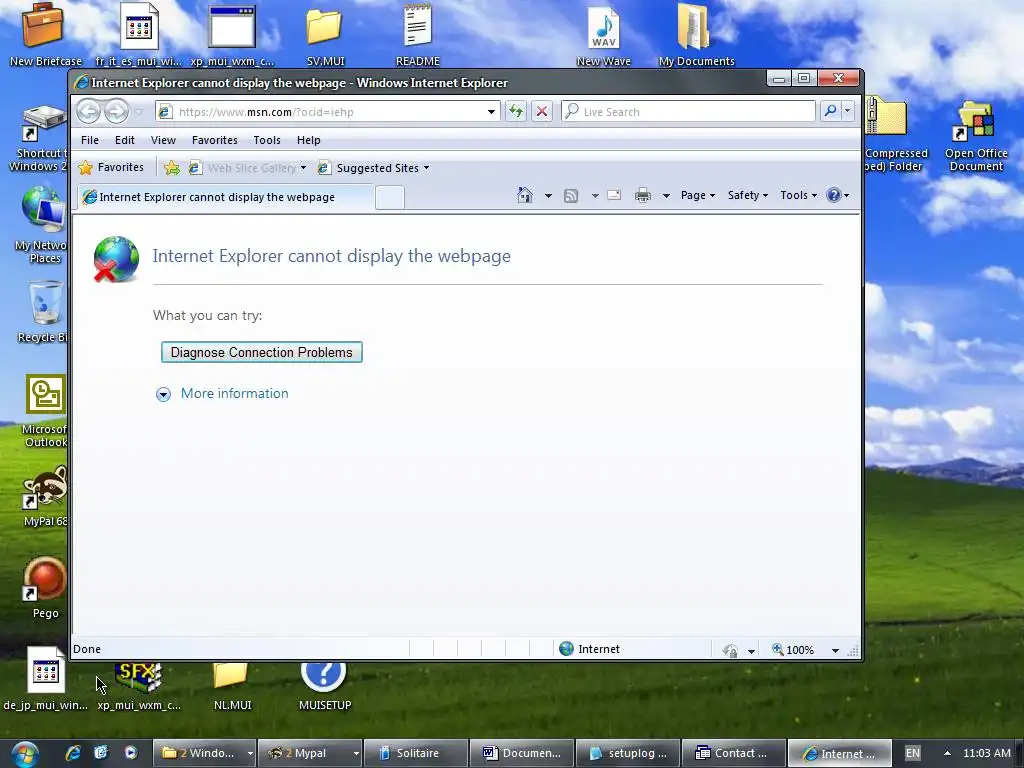Open a new blank tab
1024x768 pixels.
pos(390,197)
